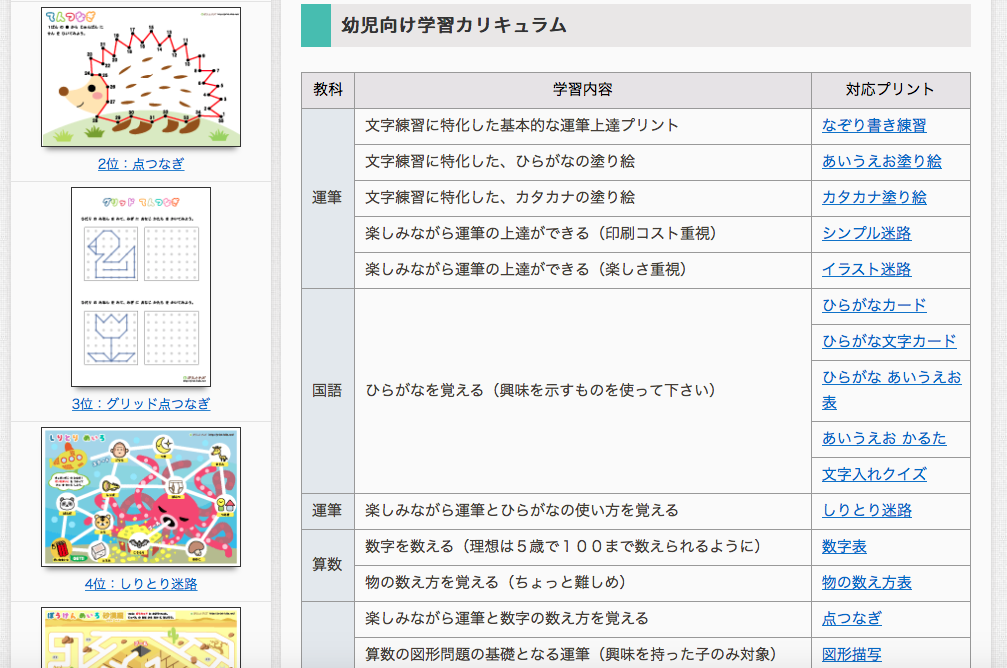The width and height of the screenshot is (1007, 668).
Task: Open the あいうえお かるた link
Action: (x=884, y=439)
